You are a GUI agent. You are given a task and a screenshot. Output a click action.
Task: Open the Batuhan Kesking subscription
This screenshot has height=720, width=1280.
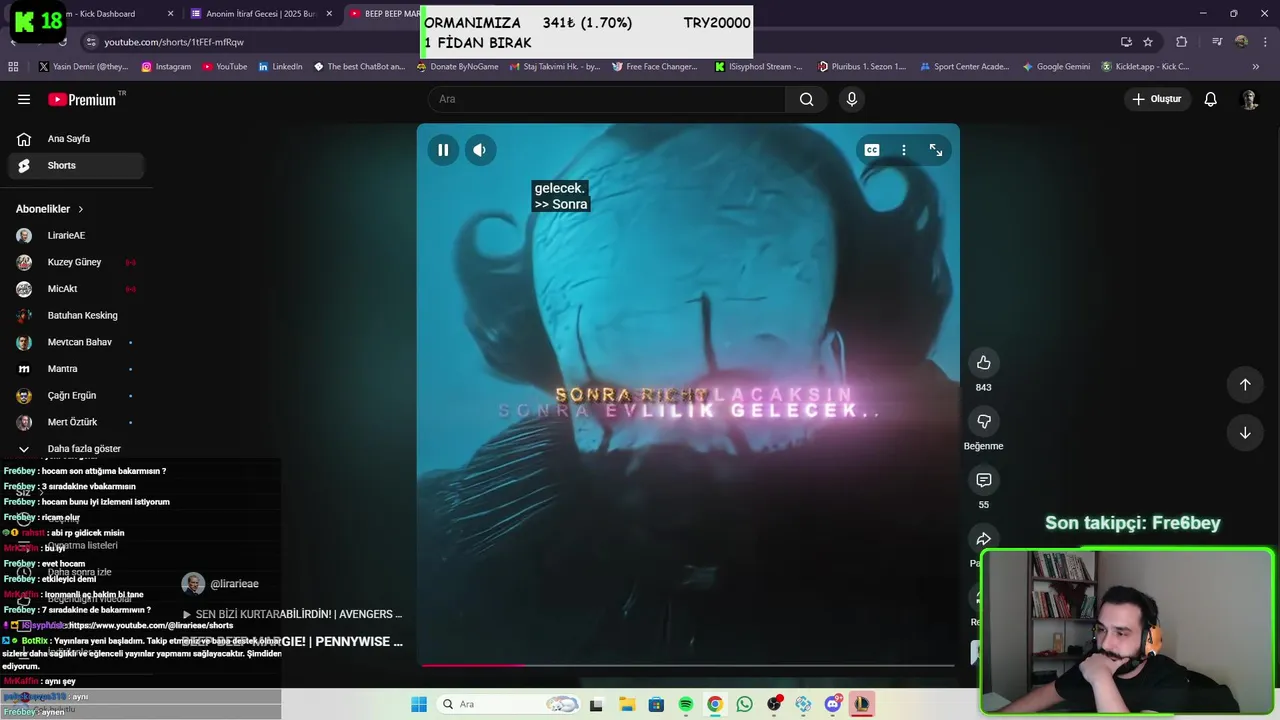pyautogui.click(x=76, y=316)
